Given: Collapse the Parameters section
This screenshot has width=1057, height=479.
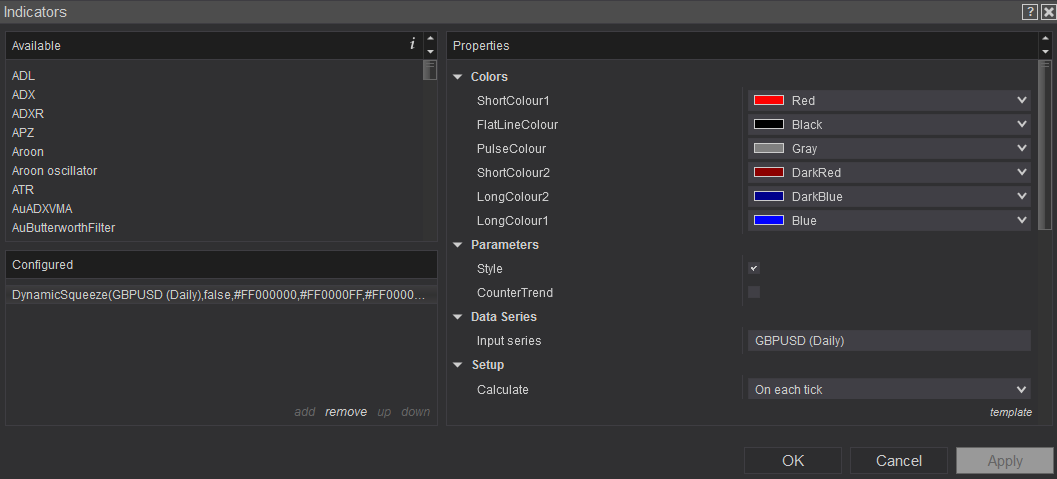Looking at the screenshot, I should [x=458, y=245].
